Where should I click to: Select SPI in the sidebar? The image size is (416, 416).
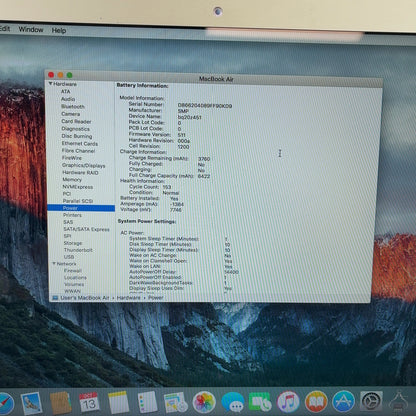(67, 236)
